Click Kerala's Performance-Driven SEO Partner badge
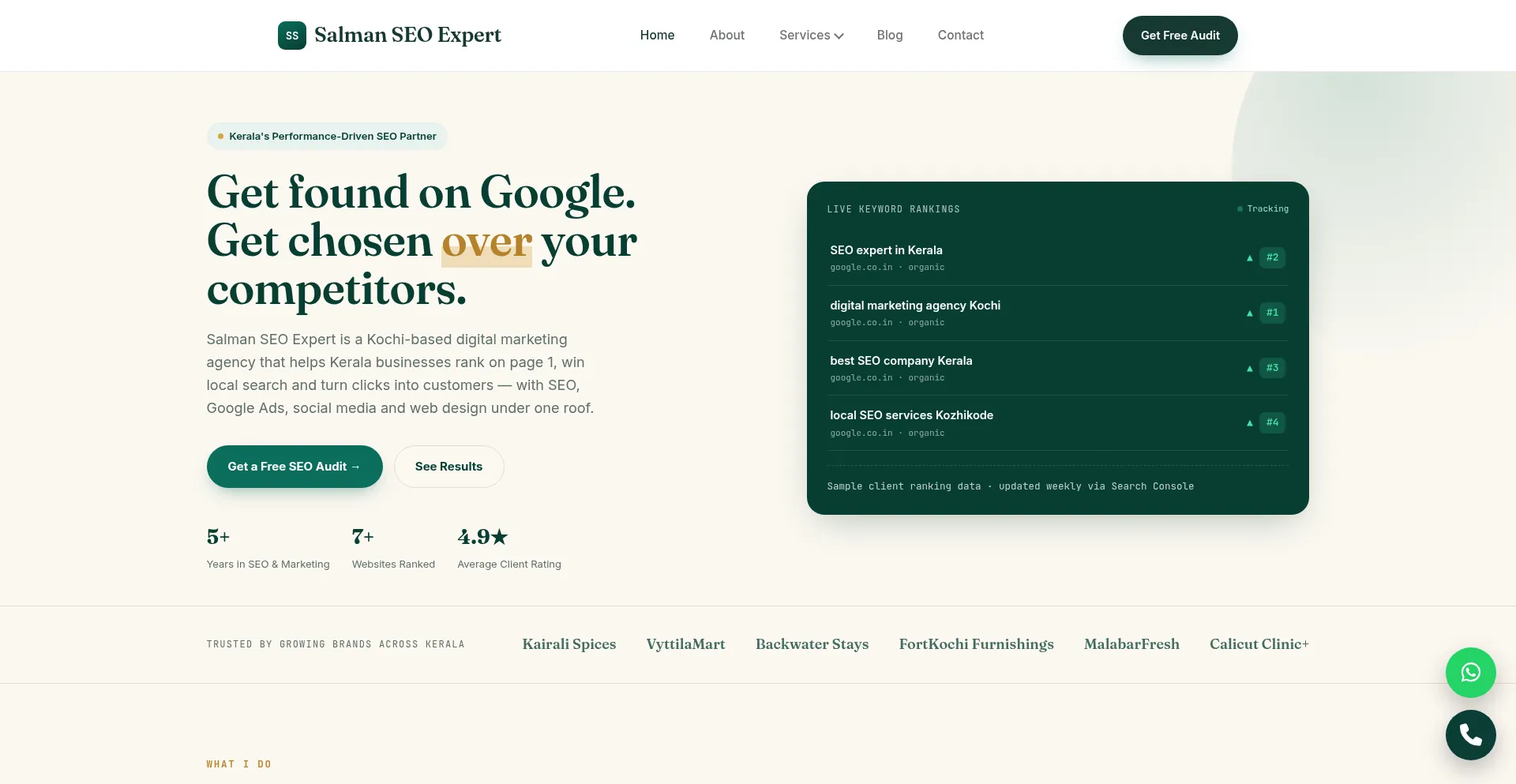The height and width of the screenshot is (784, 1516). [x=327, y=137]
